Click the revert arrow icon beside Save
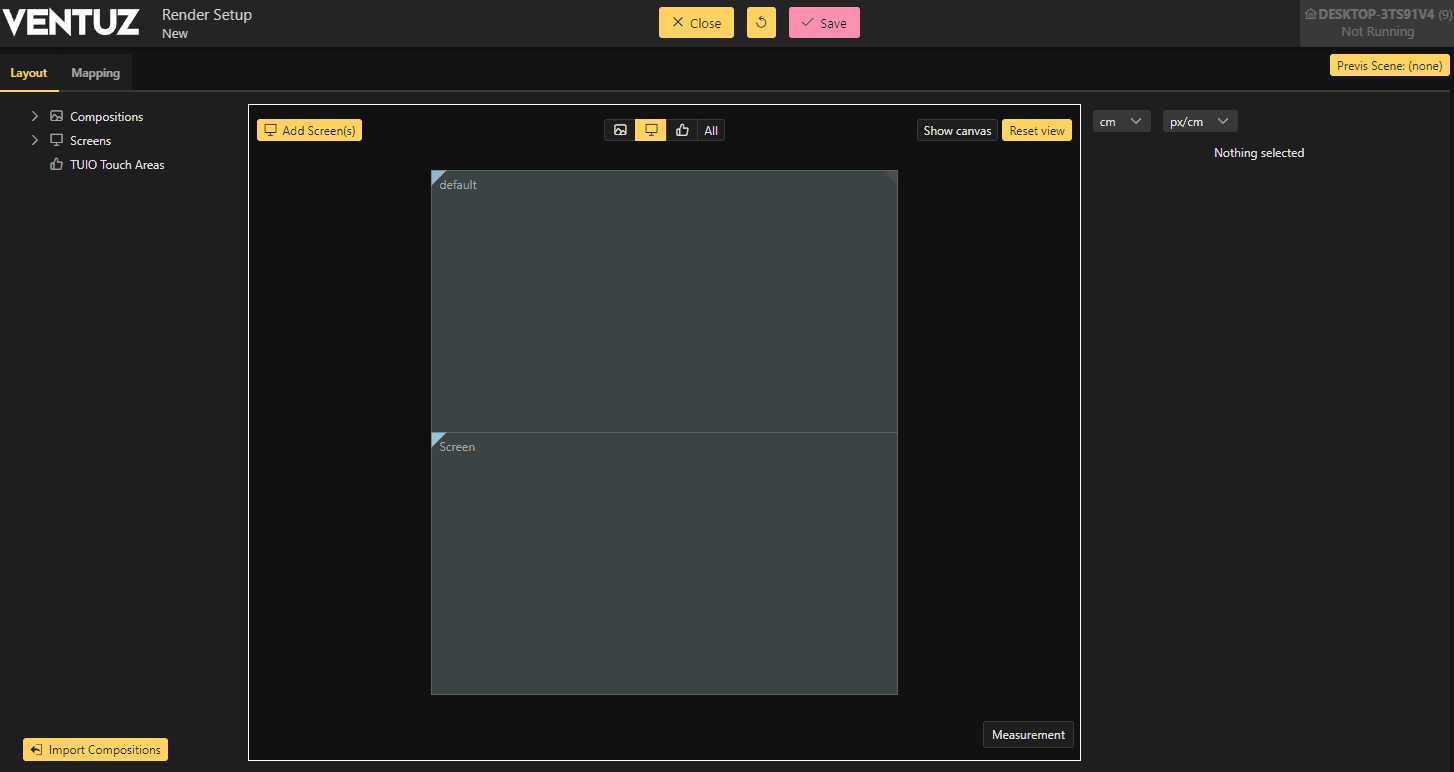Viewport: 1454px width, 772px height. pyautogui.click(x=761, y=23)
